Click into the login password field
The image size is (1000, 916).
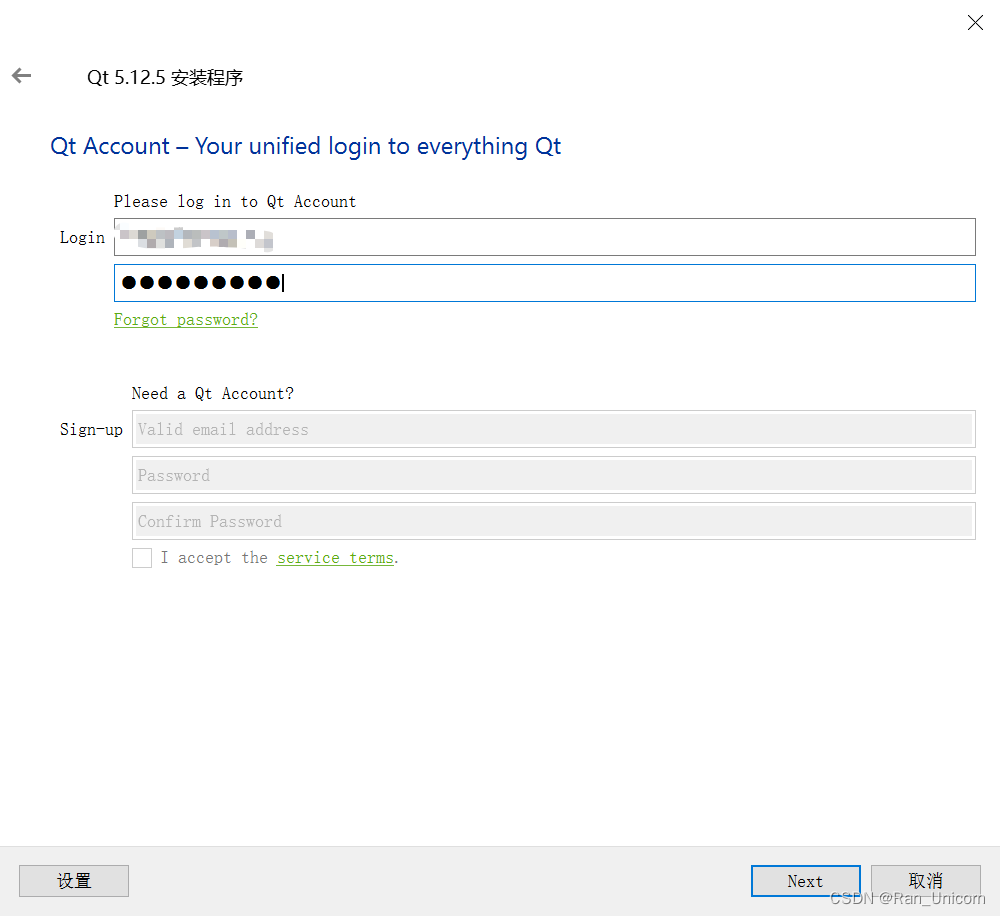(545, 283)
